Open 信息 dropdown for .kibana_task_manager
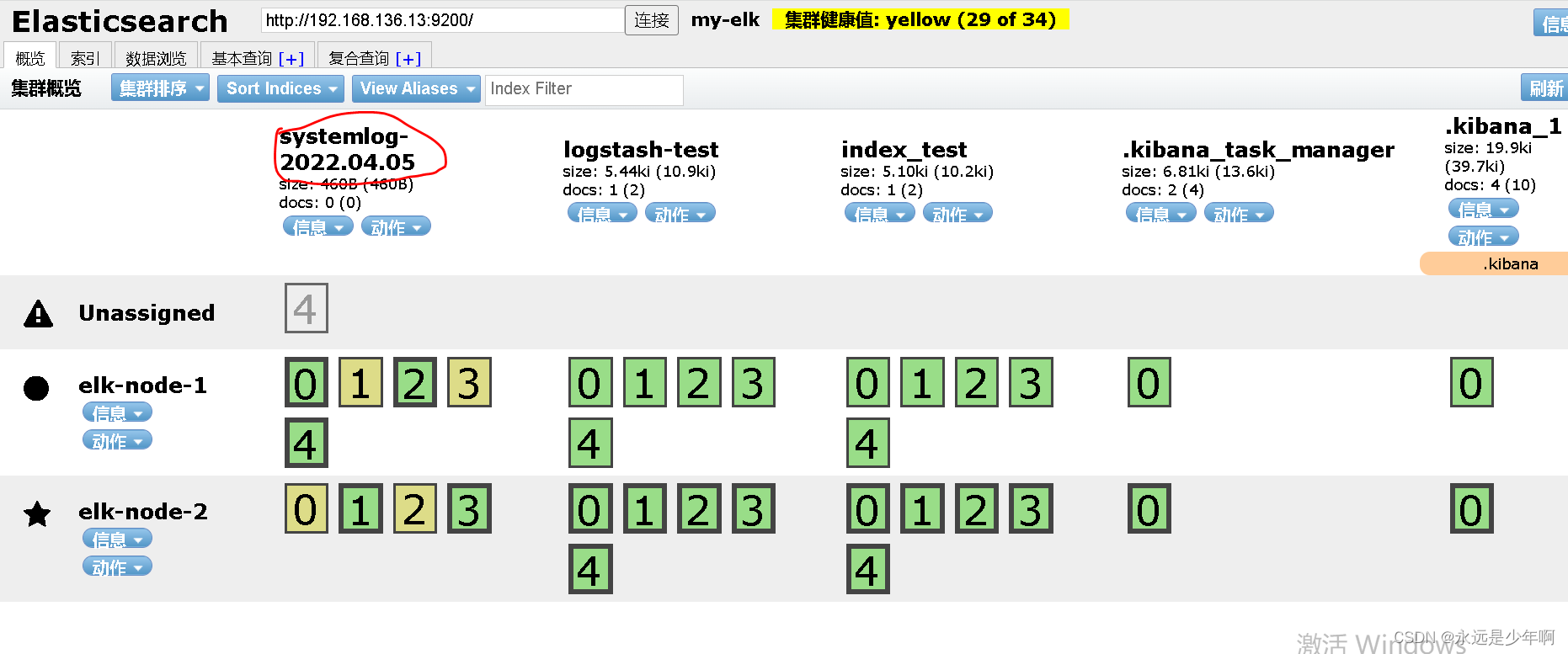Screen dimensions: 1568x654 1161,213
